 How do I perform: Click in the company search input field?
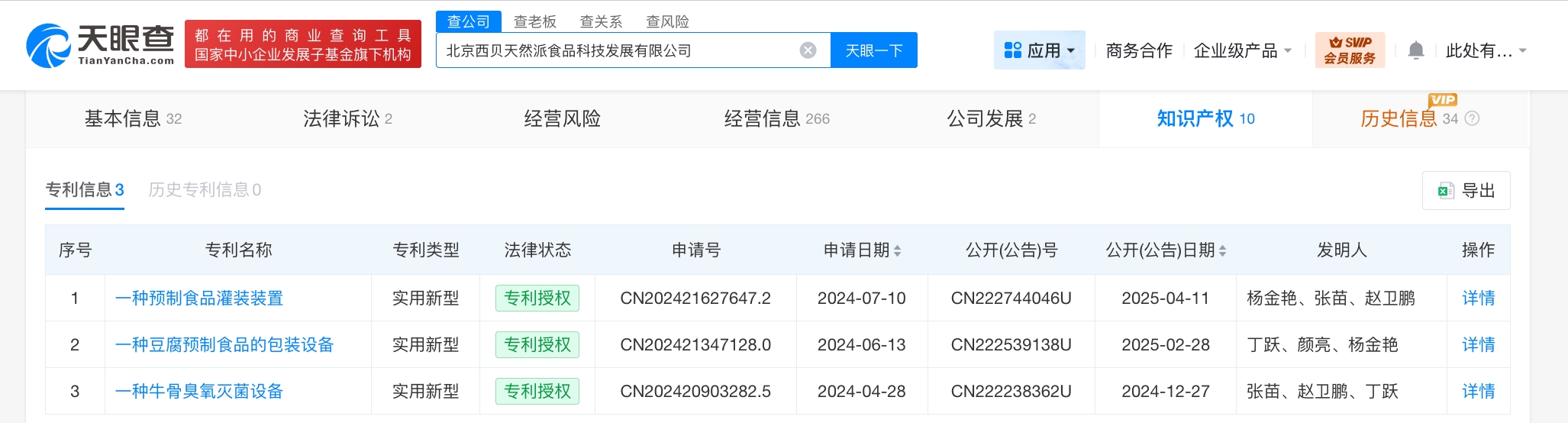(618, 50)
